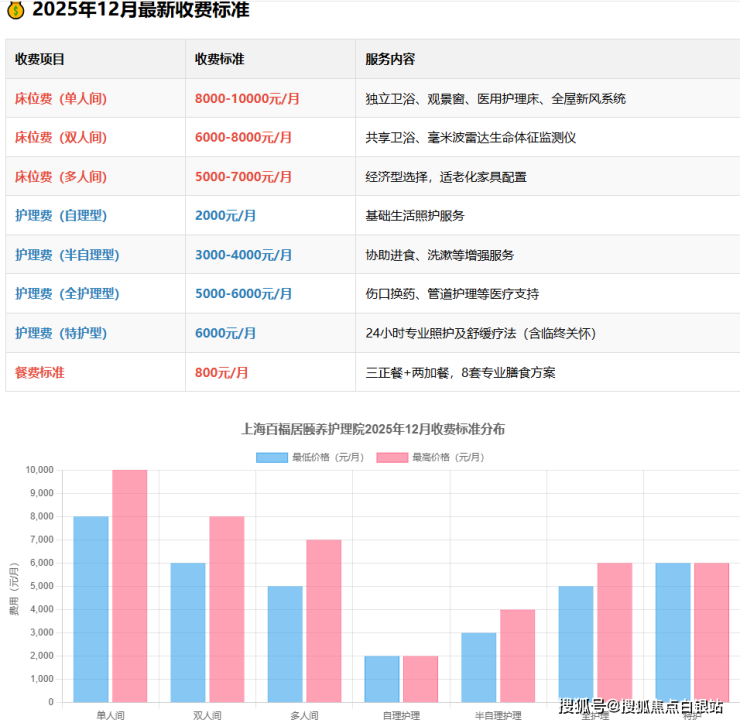The image size is (740, 723).
Task: Click the pink bar for 多人间
Action: 323,620
